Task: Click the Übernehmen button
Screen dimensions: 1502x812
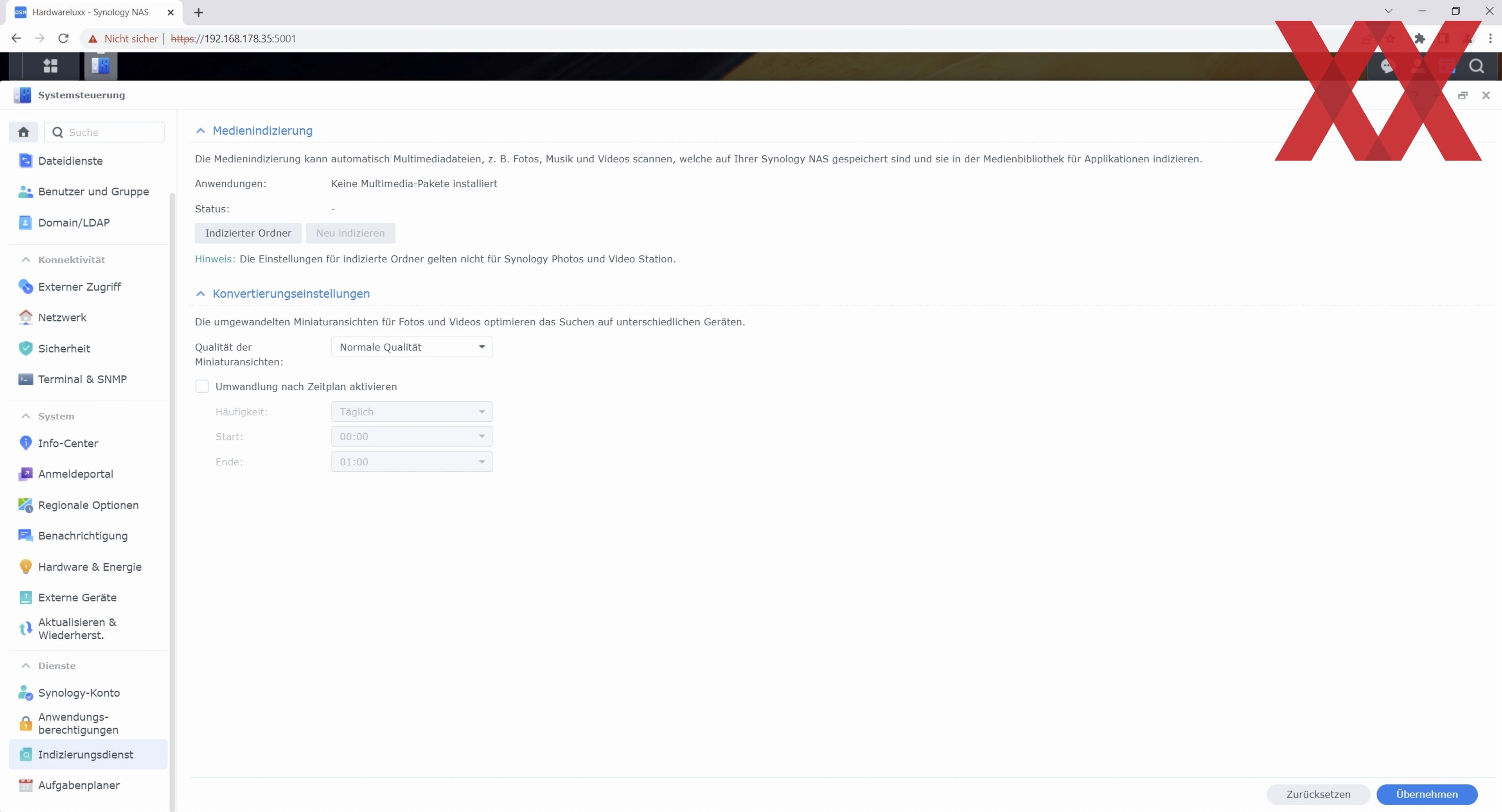Action: [x=1427, y=794]
